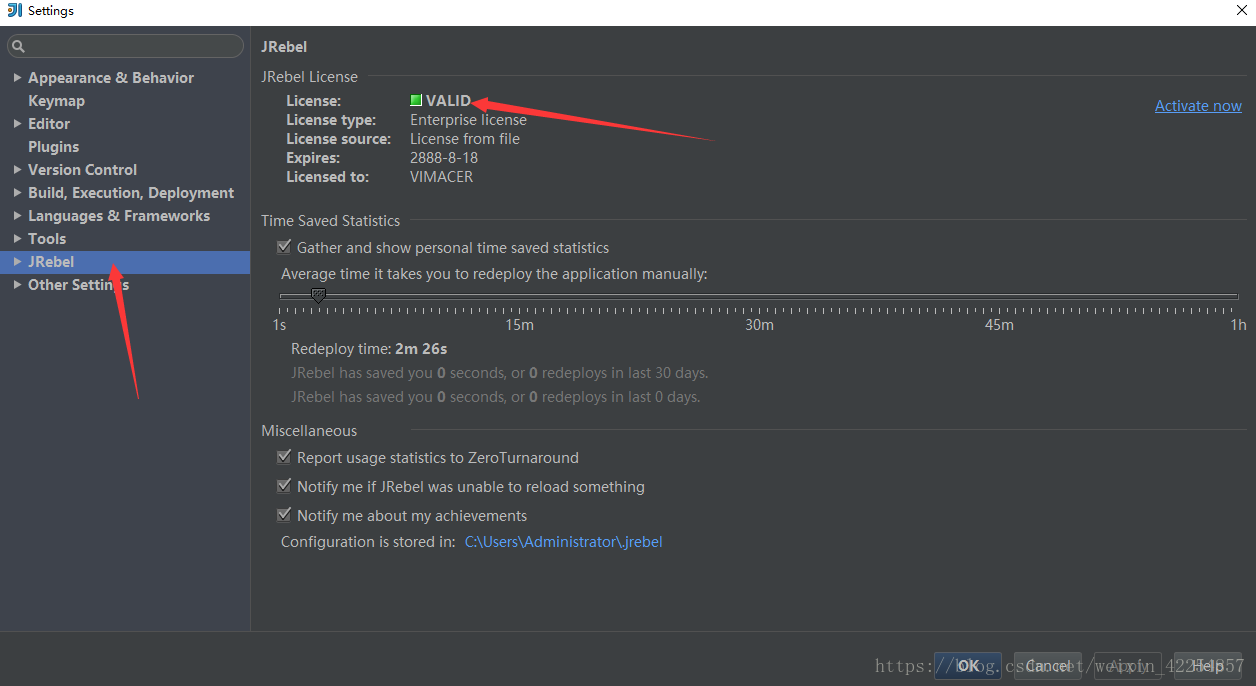Expand the Editor settings tree node
1256x686 pixels.
[x=17, y=124]
